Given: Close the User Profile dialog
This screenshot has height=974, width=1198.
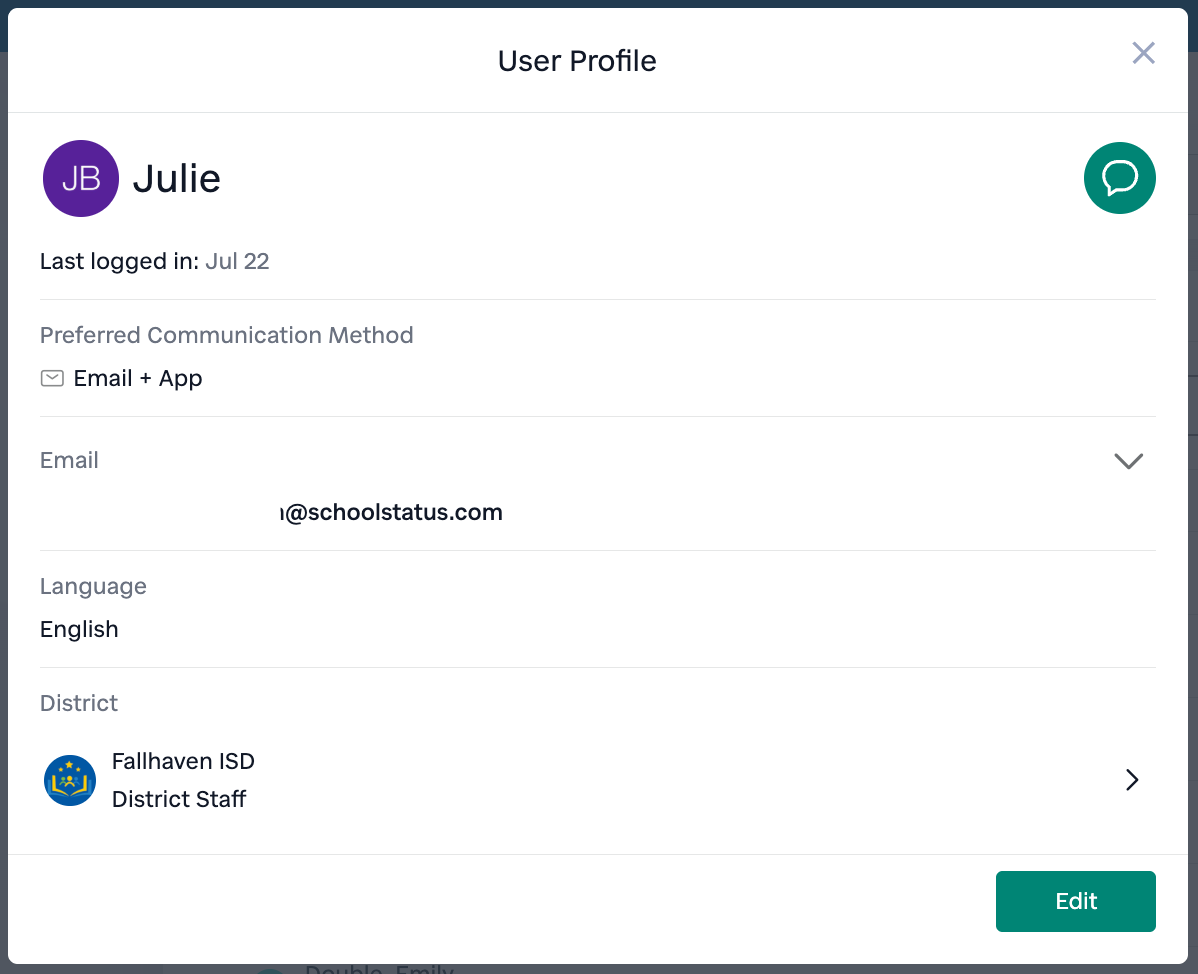Looking at the screenshot, I should [x=1143, y=53].
